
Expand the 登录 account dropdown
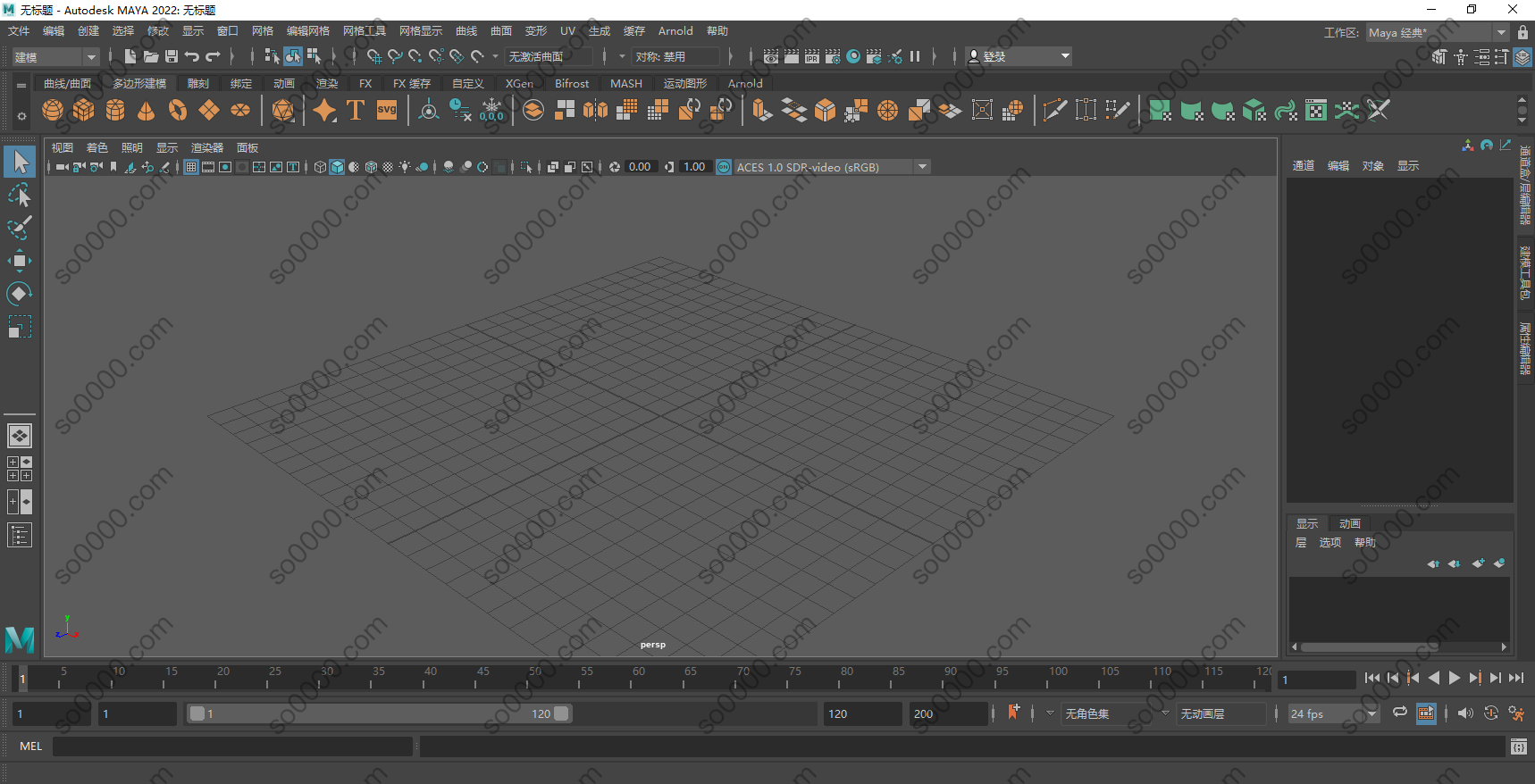(x=1019, y=56)
